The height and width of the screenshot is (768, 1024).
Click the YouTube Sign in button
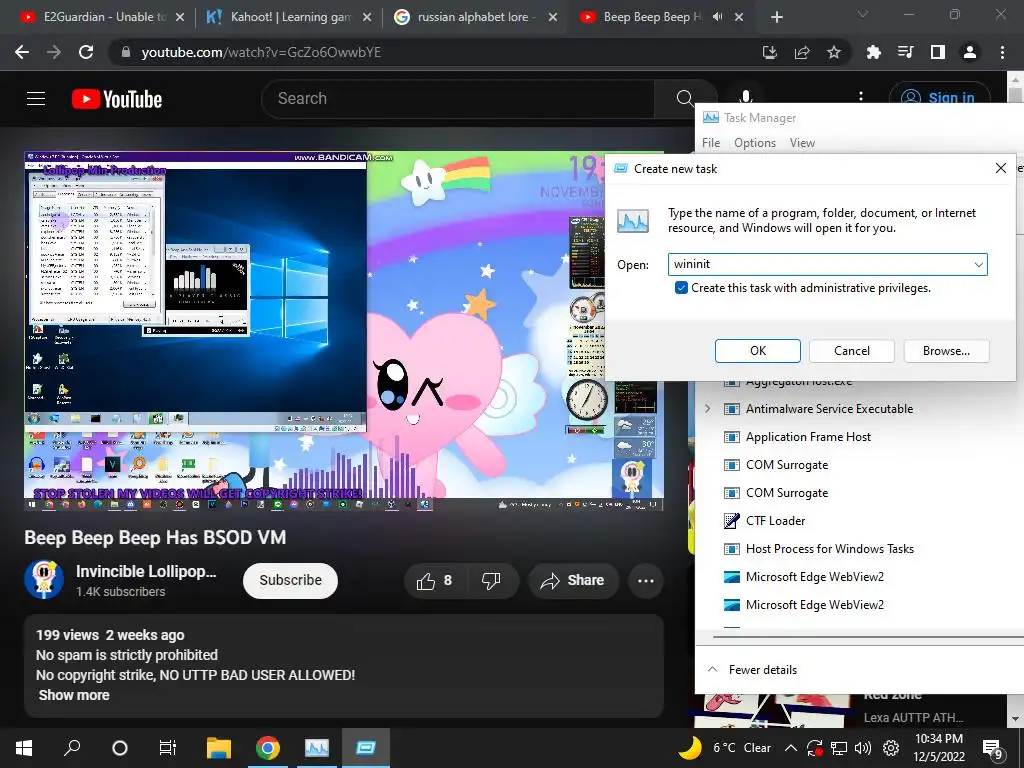[x=939, y=98]
